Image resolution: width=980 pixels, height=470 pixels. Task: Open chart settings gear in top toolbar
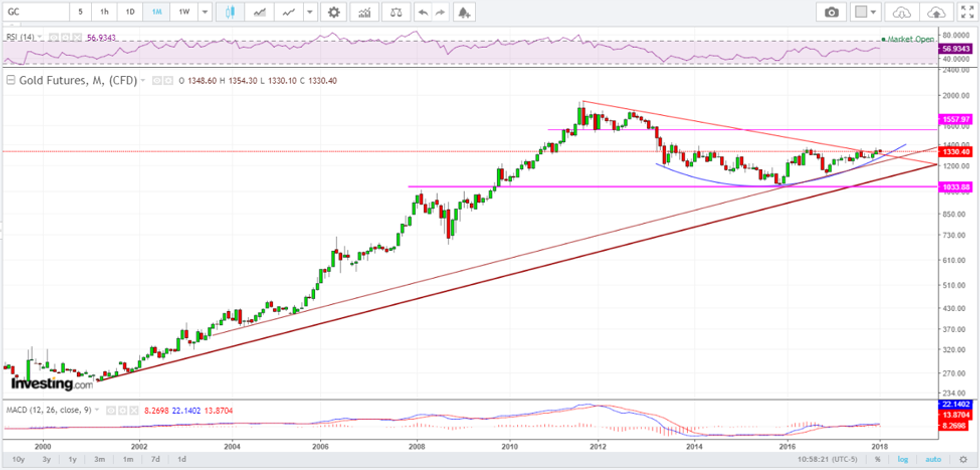(x=334, y=12)
